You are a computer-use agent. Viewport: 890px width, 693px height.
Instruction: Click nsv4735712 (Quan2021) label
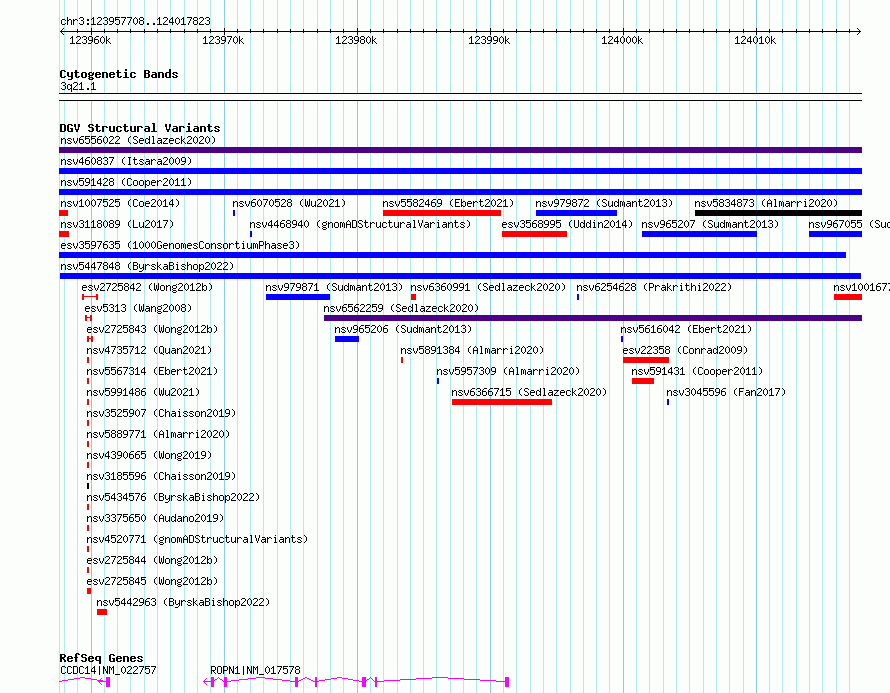(149, 350)
